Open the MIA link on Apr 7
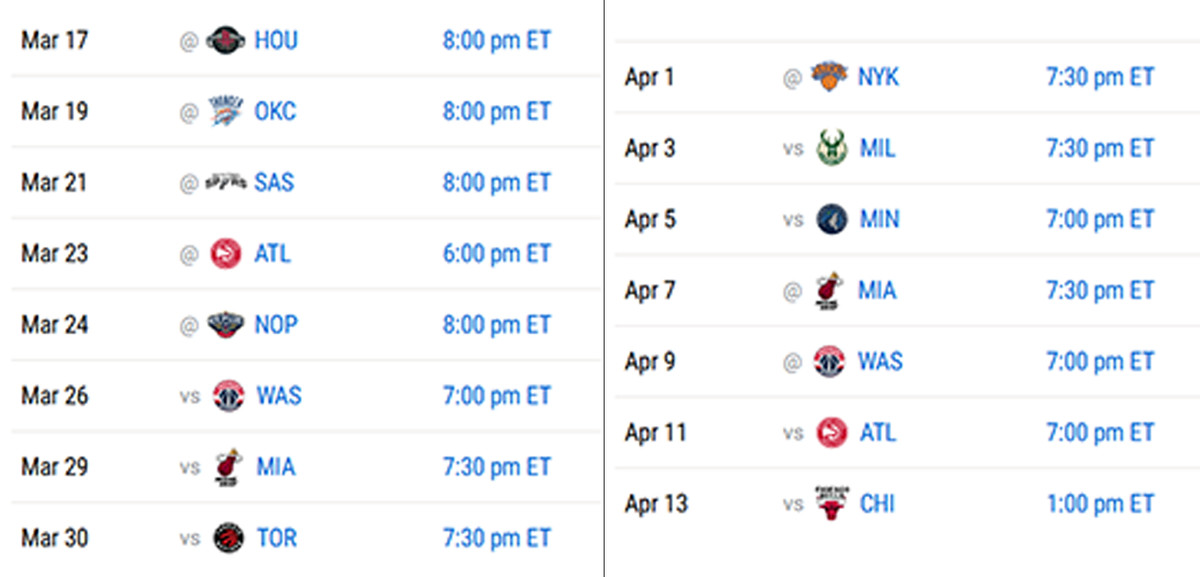Screen dimensions: 1200x577 click(x=877, y=291)
